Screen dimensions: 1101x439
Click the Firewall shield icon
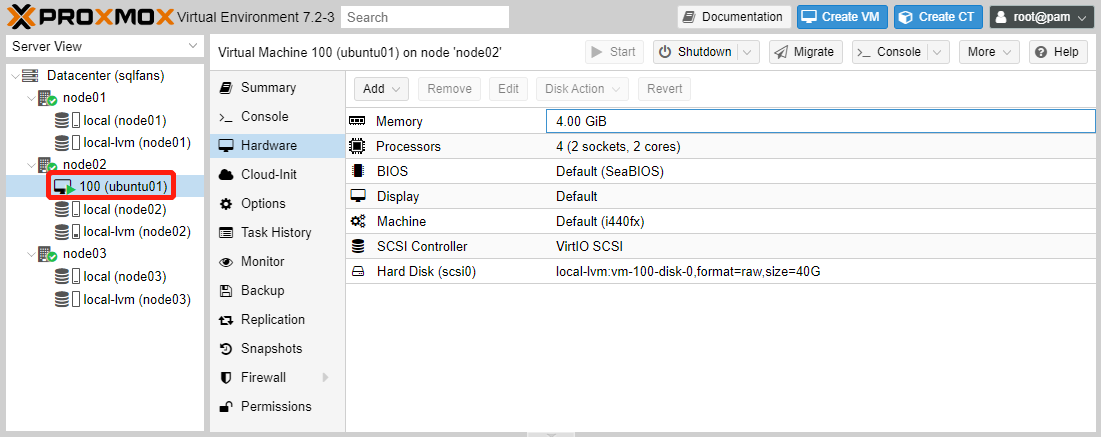(x=226, y=378)
